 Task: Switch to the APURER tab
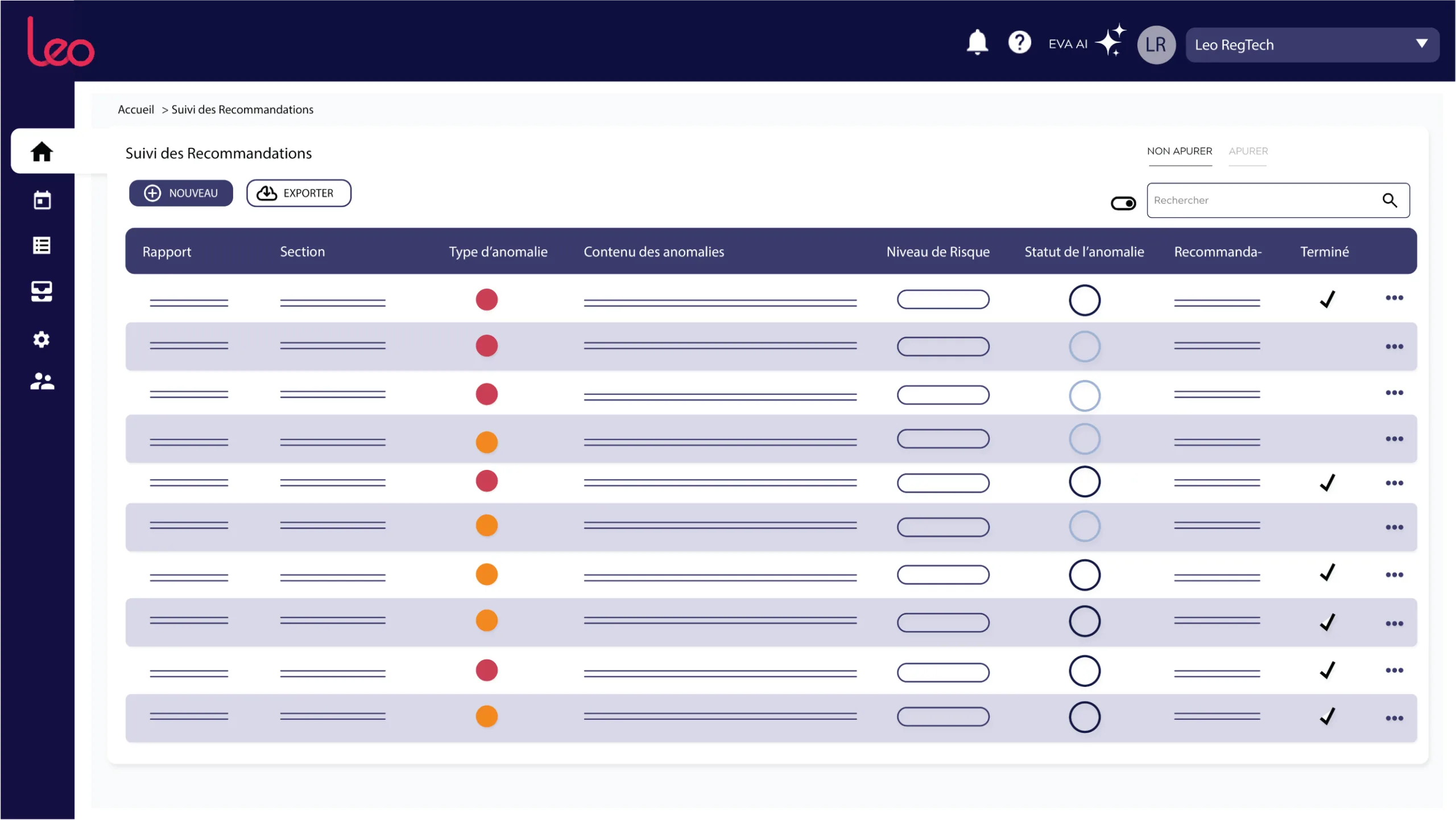click(x=1248, y=151)
